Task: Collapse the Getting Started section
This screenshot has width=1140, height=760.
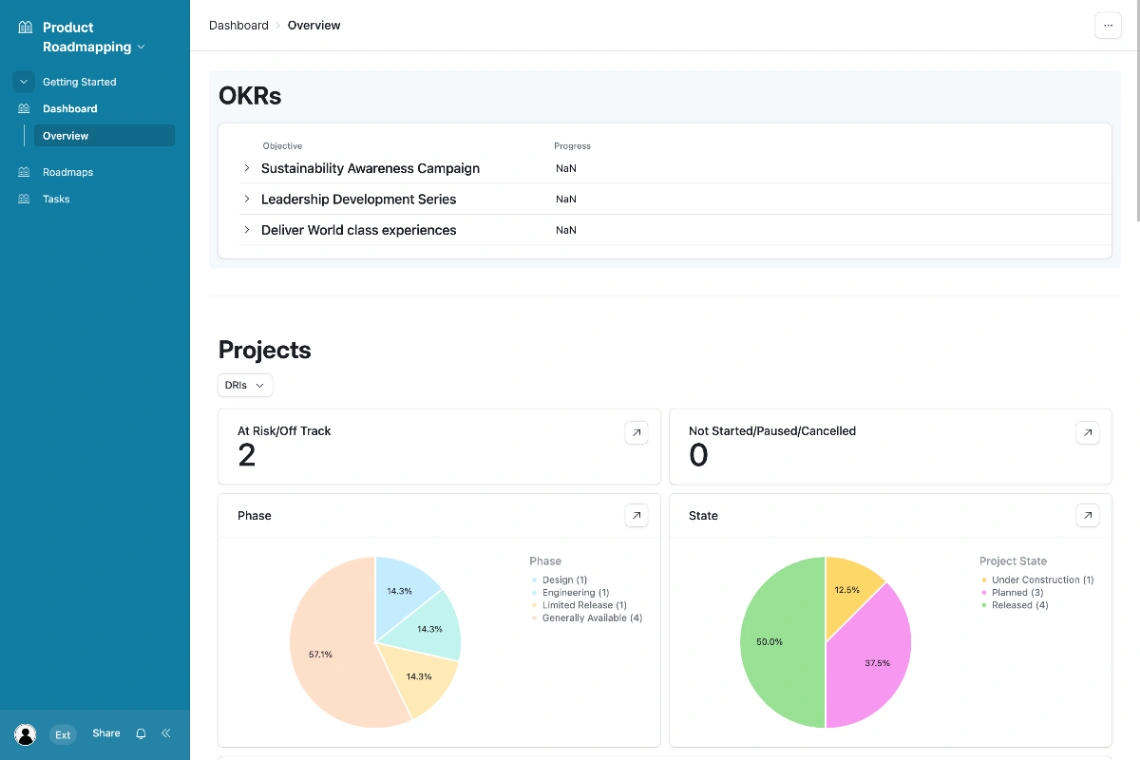Action: tap(22, 81)
